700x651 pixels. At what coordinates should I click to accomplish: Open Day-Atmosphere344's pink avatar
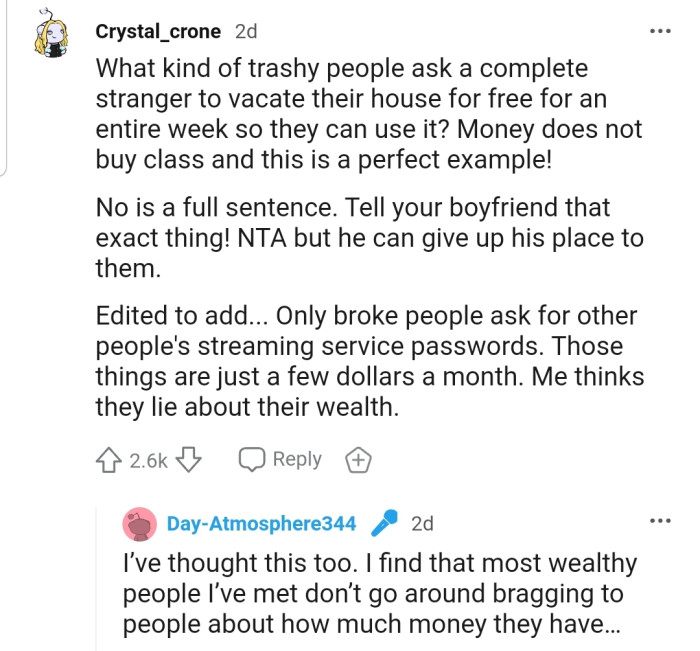[138, 523]
